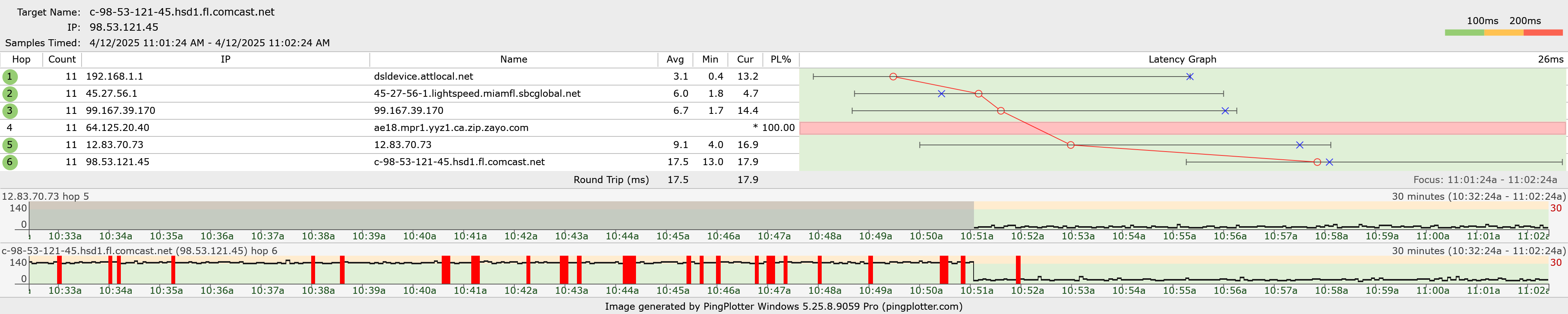This screenshot has height=314, width=1568.
Task: Click the pink packet-loss bar for hop 4
Action: (x=1182, y=128)
